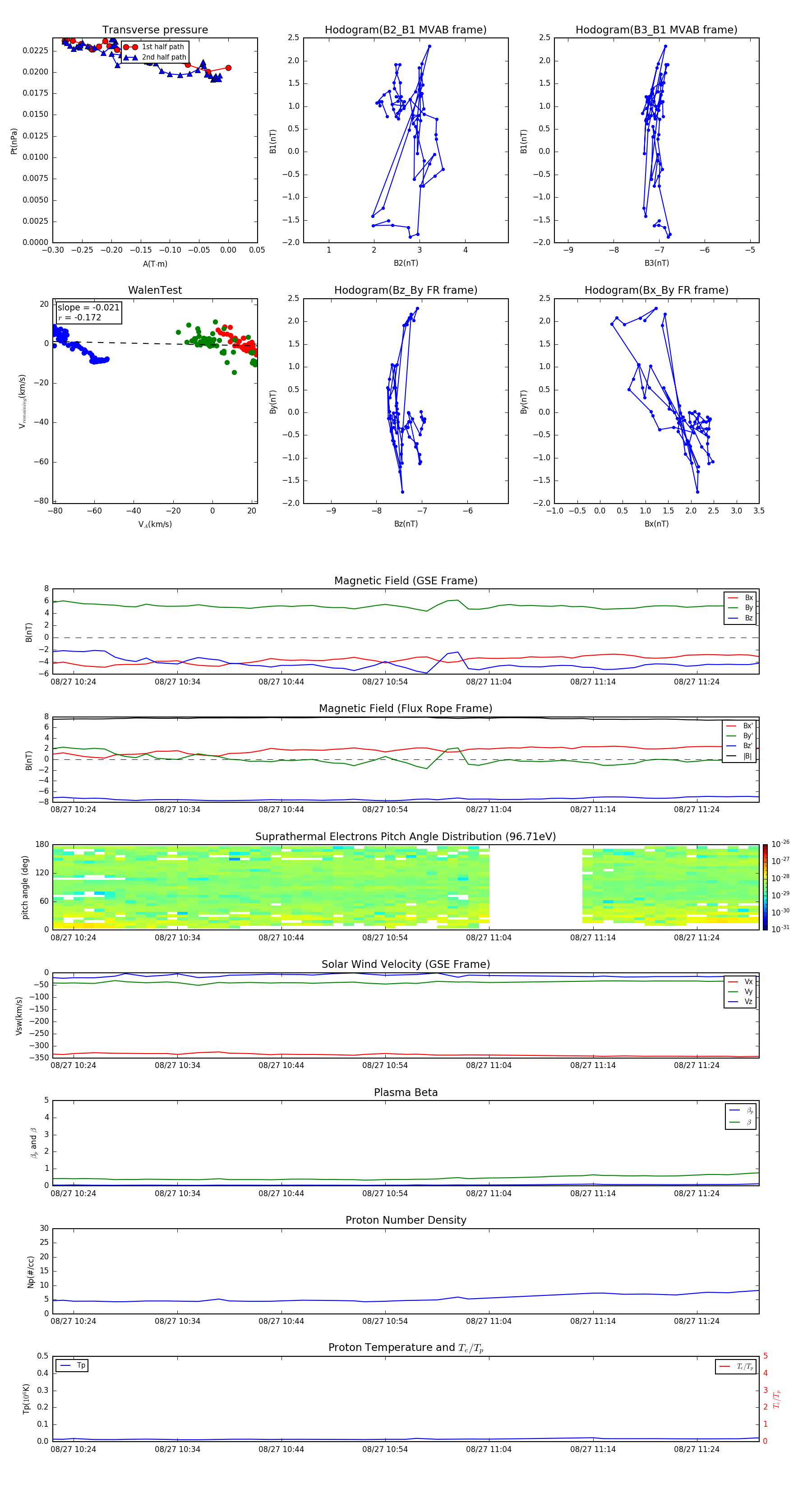The width and height of the screenshot is (812, 1489).
Task: Click the pitch angle colorbar
Action: tap(765, 887)
